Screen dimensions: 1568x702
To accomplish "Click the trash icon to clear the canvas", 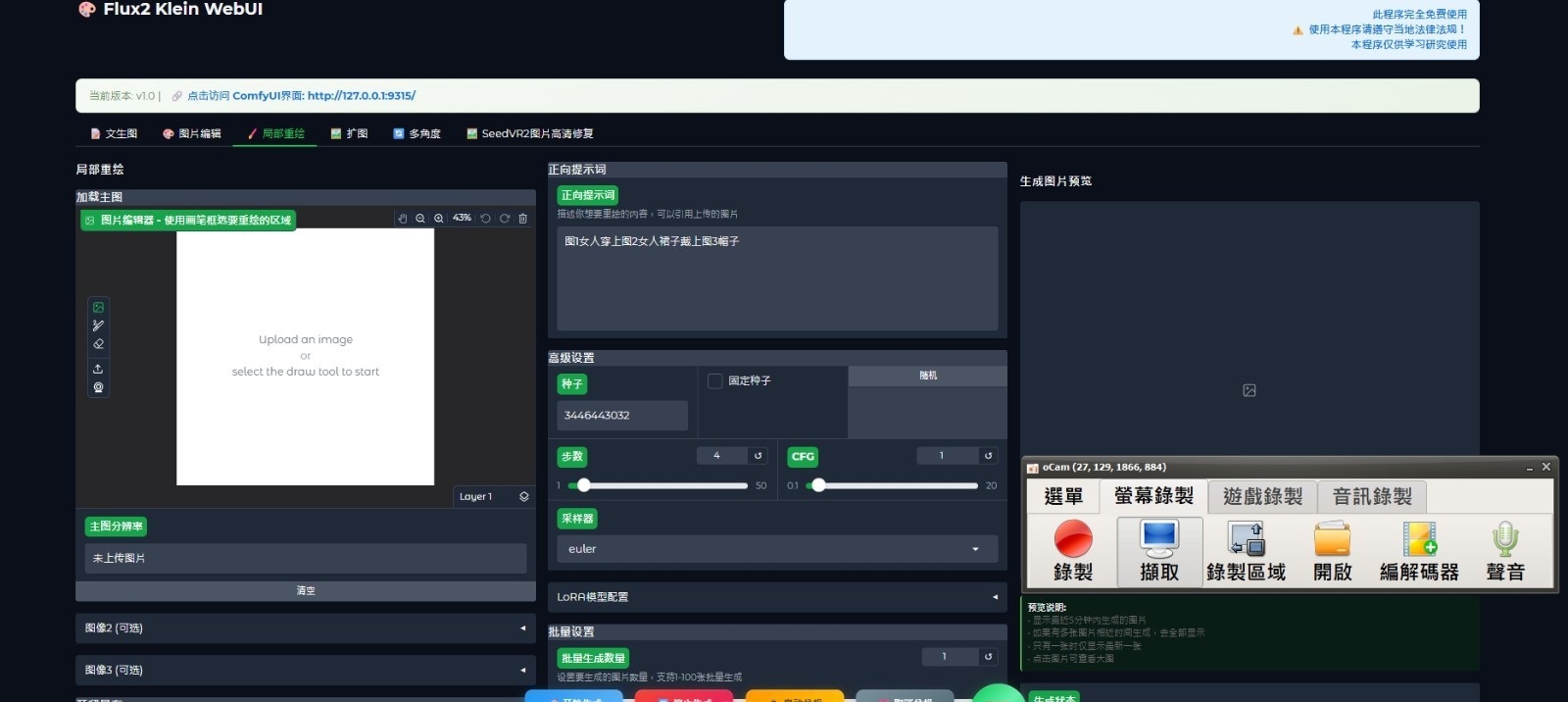I will pos(523,218).
